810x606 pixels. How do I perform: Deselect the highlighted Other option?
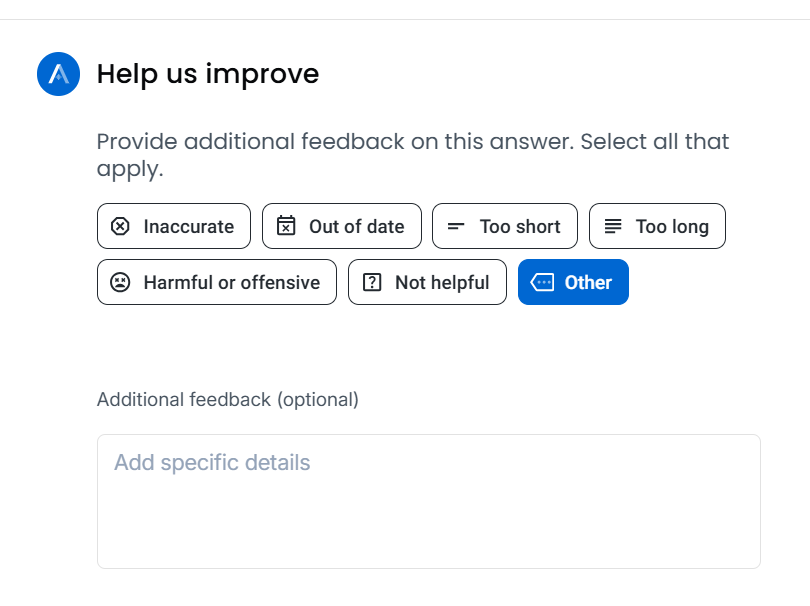click(x=573, y=282)
